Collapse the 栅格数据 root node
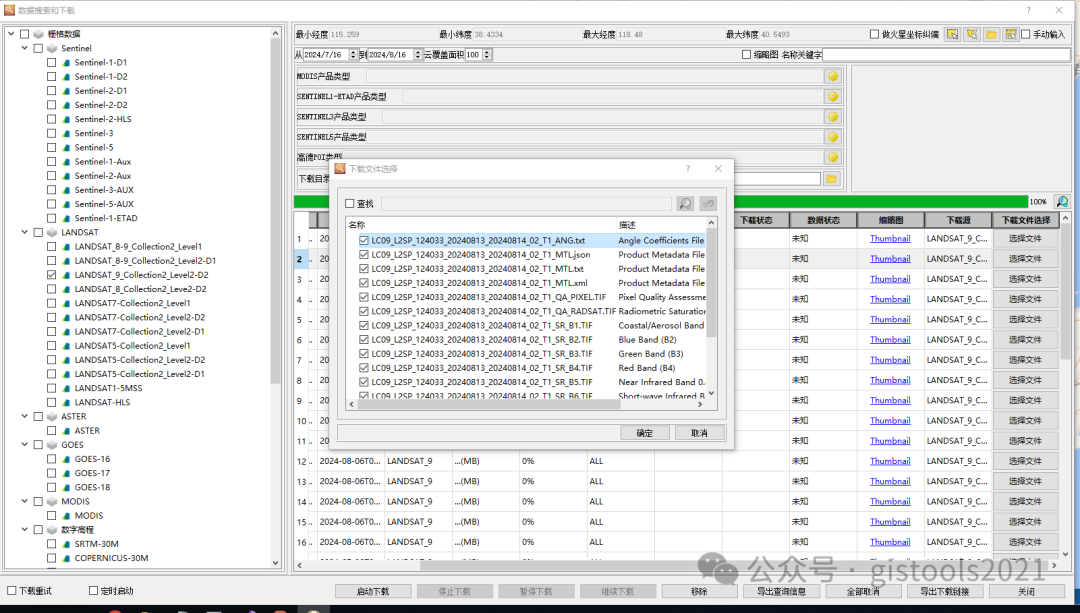 [11, 34]
